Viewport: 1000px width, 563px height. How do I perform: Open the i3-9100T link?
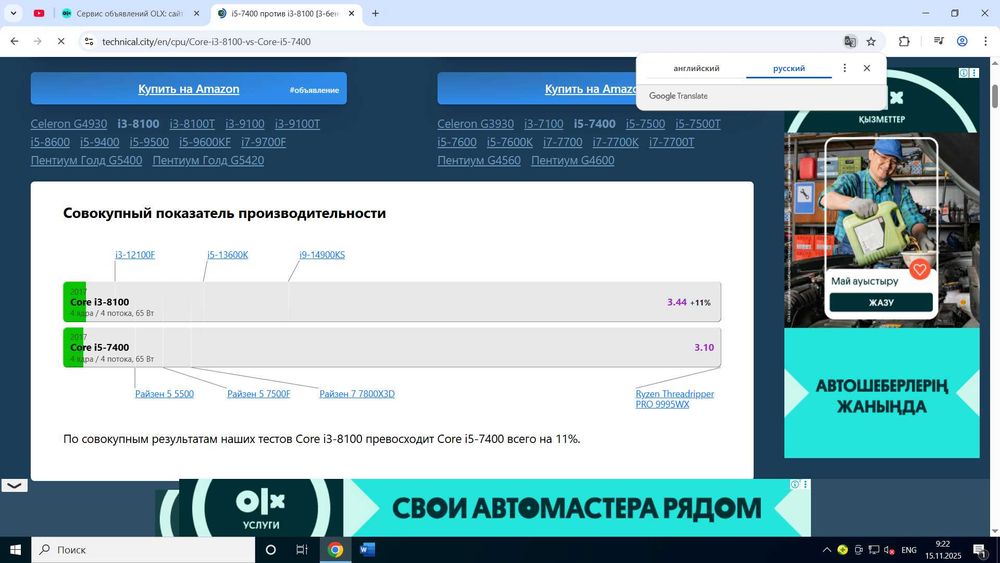(x=297, y=124)
